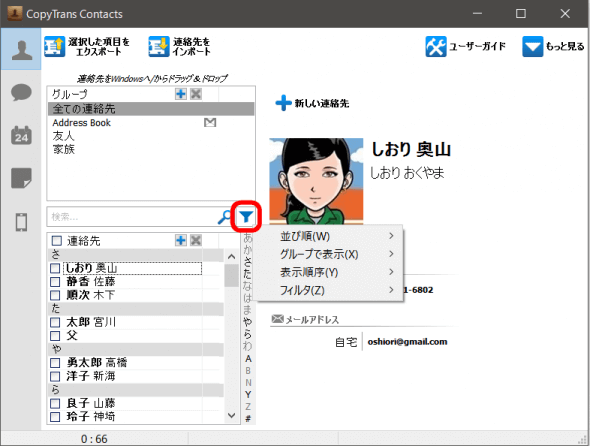Screen dimensions: 590x446
Task: Click the contact list scroll up arrow
Action: pos(231,257)
